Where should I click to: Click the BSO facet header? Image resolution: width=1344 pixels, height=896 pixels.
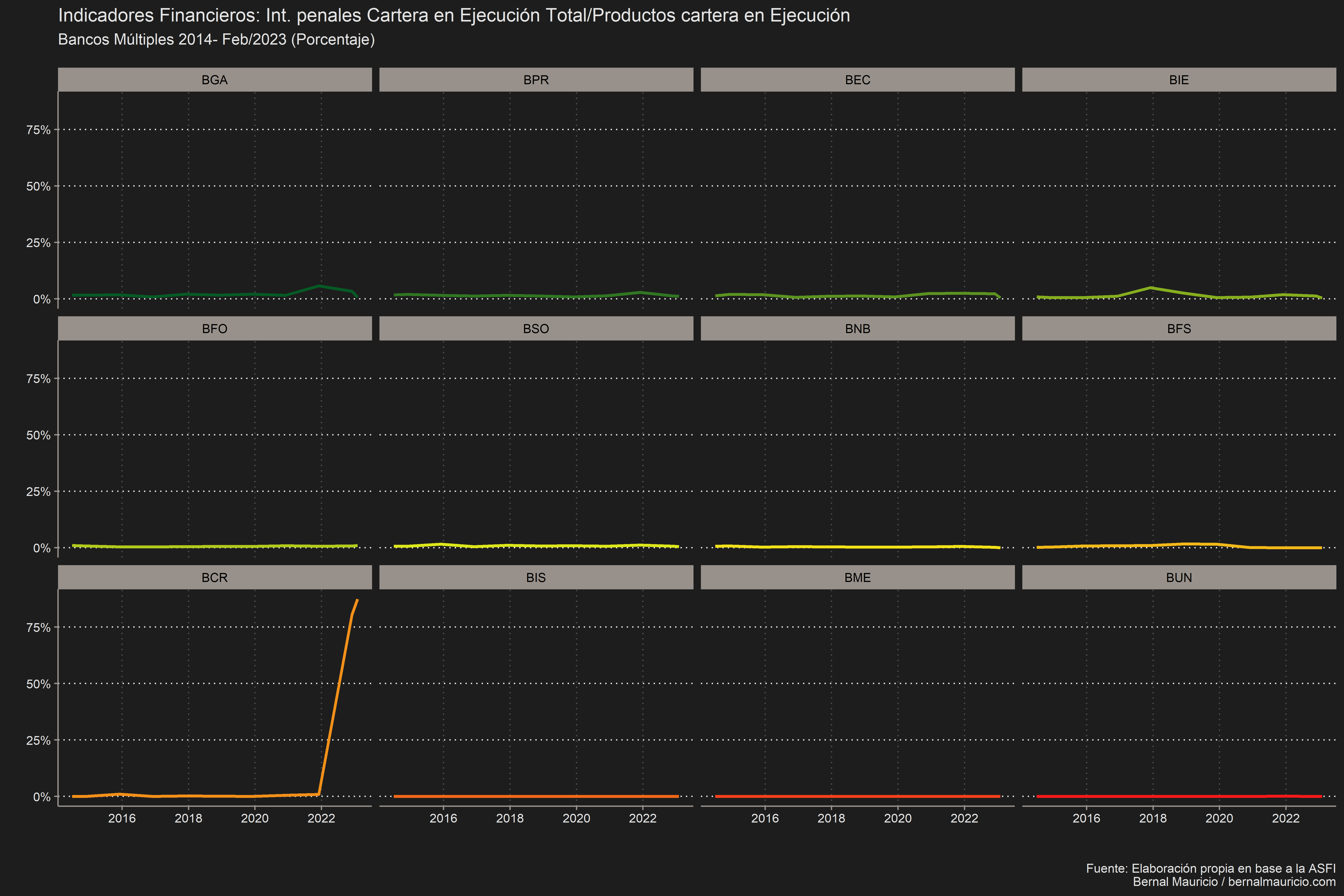[536, 329]
